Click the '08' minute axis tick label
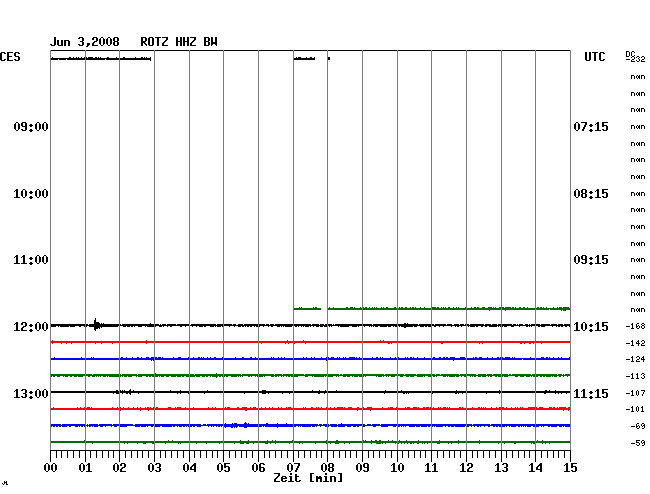Image resolution: width=650 pixels, height=494 pixels. click(x=327, y=468)
